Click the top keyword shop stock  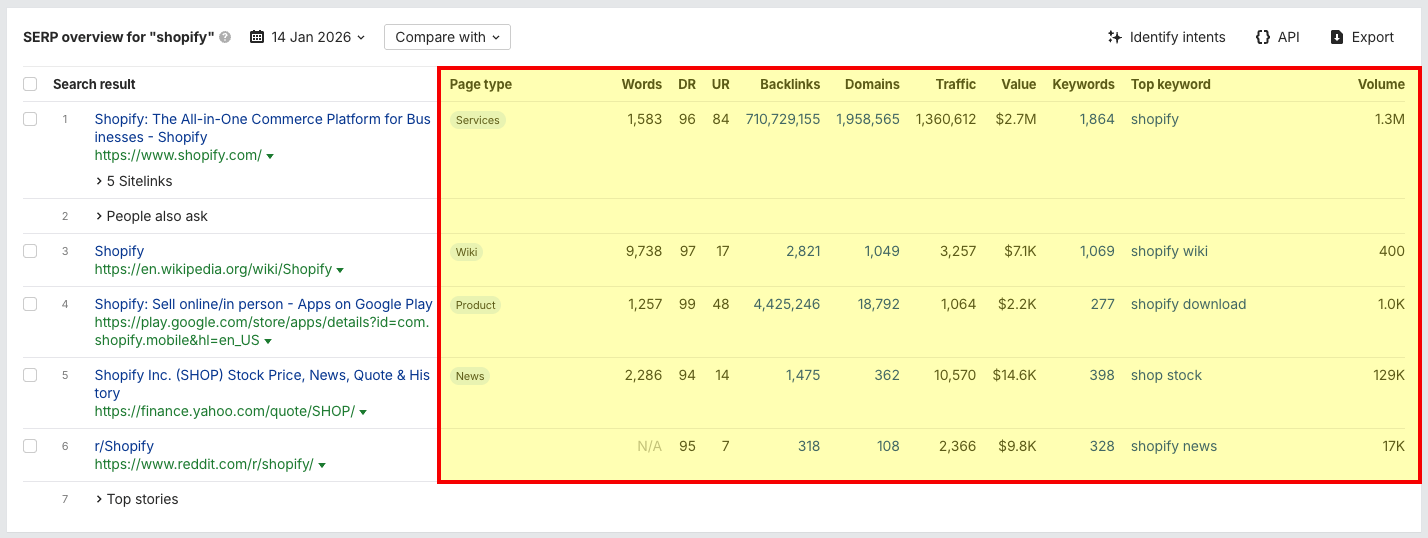coord(1167,375)
